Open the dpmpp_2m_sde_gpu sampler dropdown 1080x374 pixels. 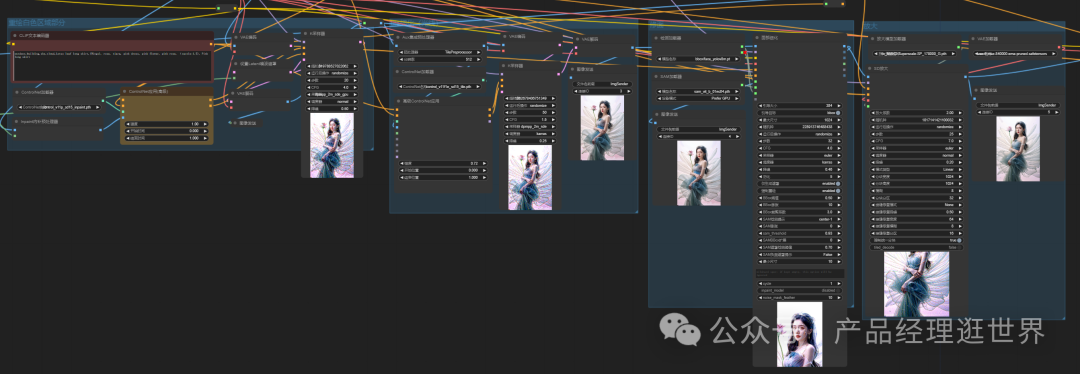[x=332, y=94]
